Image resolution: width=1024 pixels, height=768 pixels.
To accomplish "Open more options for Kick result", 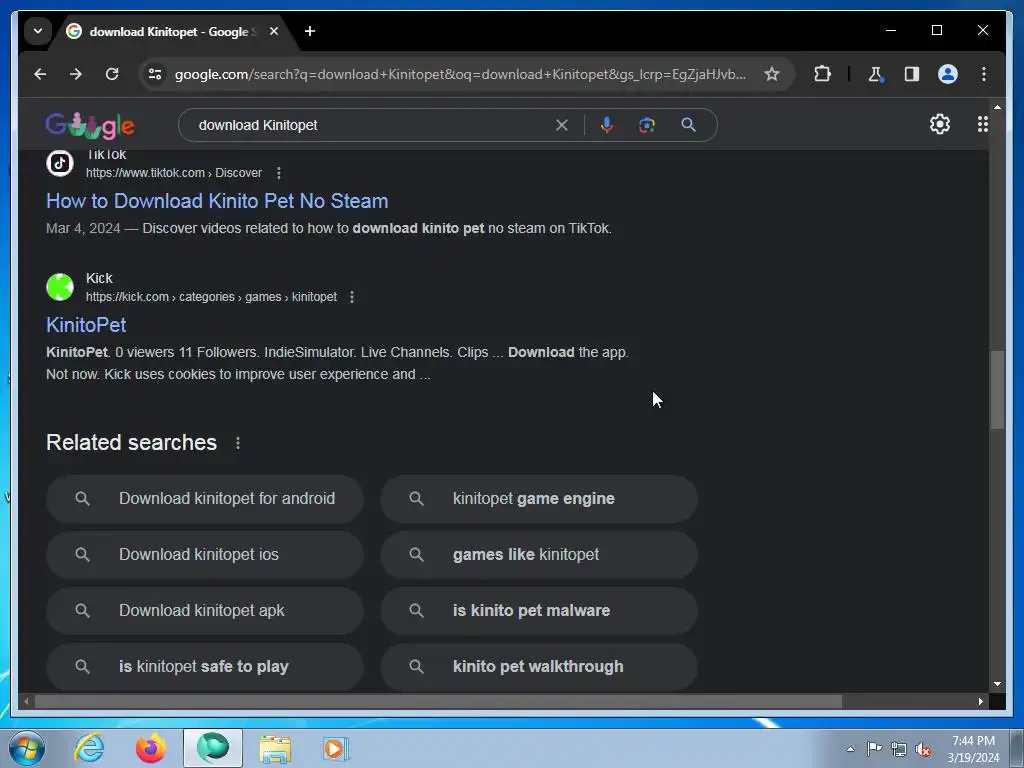I will pos(352,297).
